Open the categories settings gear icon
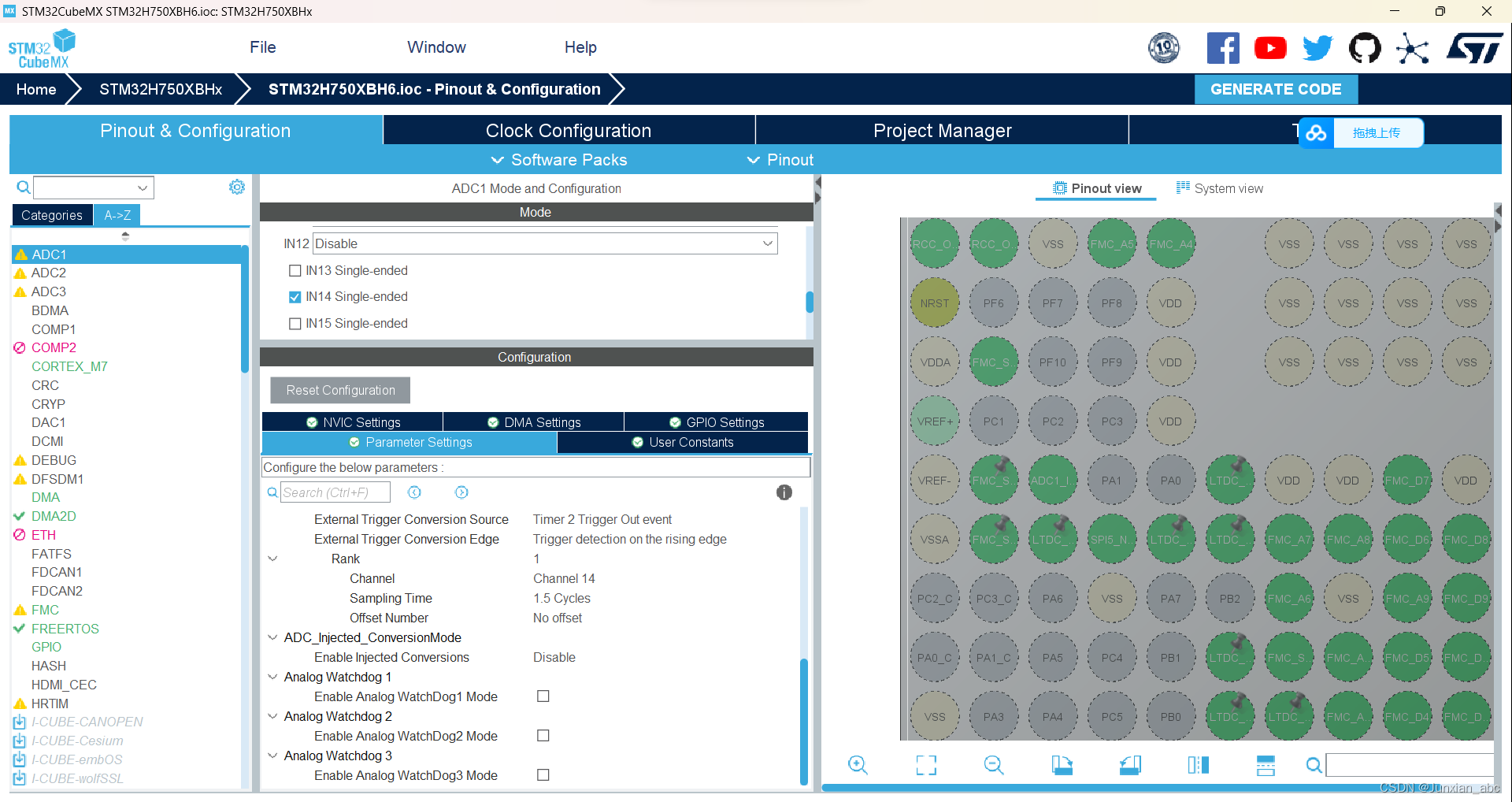 click(237, 187)
